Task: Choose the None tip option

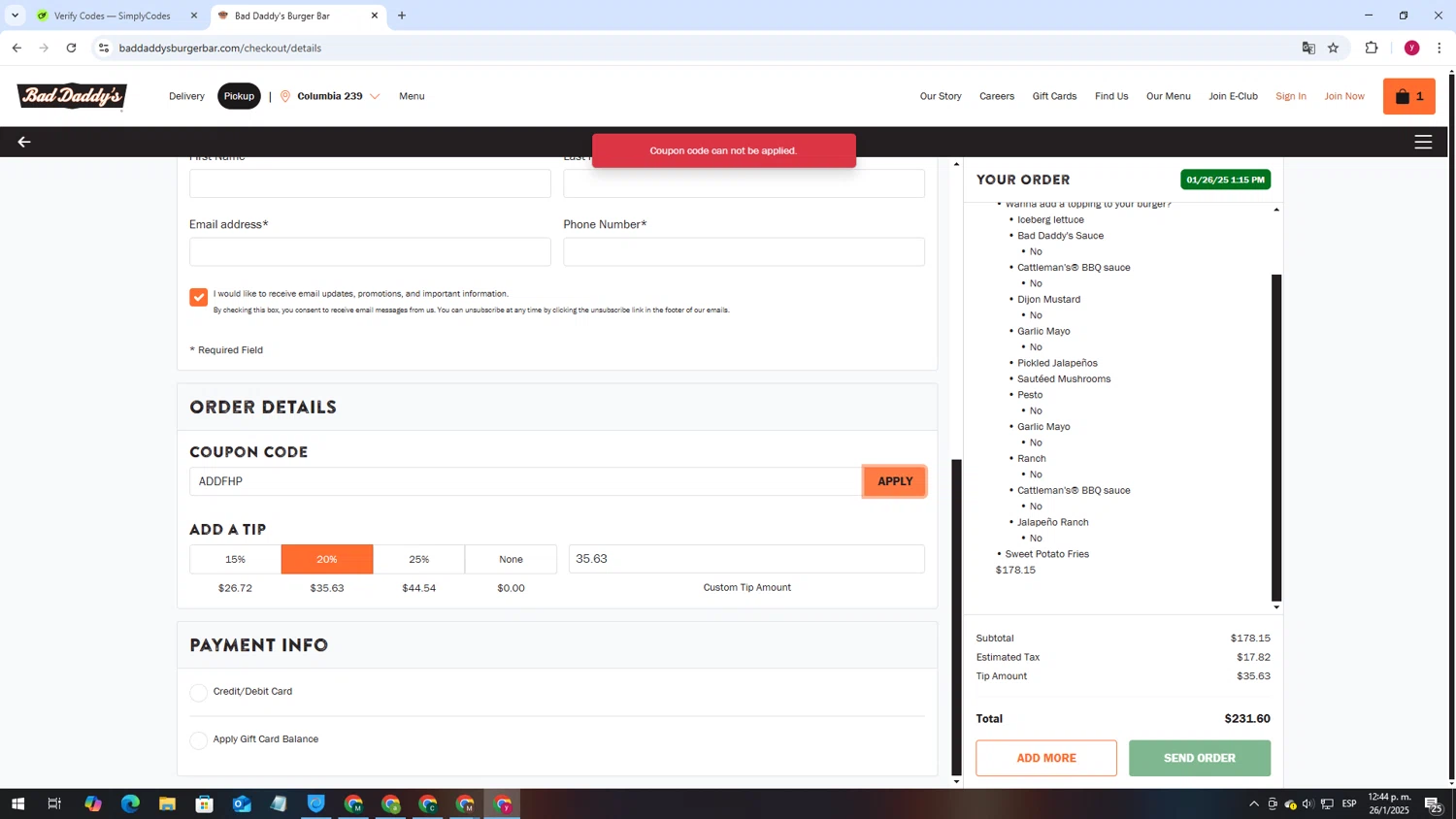Action: click(511, 559)
